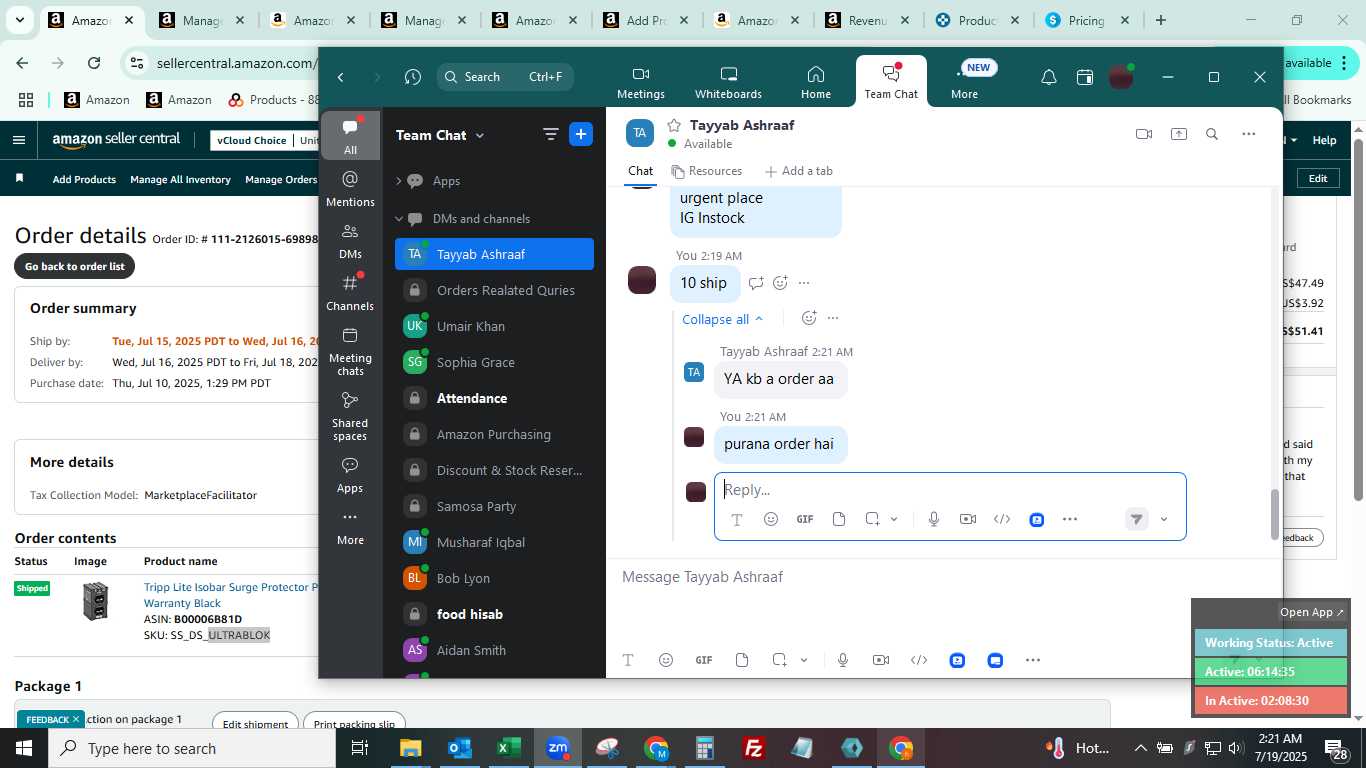Open search in chat with Tayyab Ashraaf
Screen dimensions: 1366x768
click(1212, 134)
